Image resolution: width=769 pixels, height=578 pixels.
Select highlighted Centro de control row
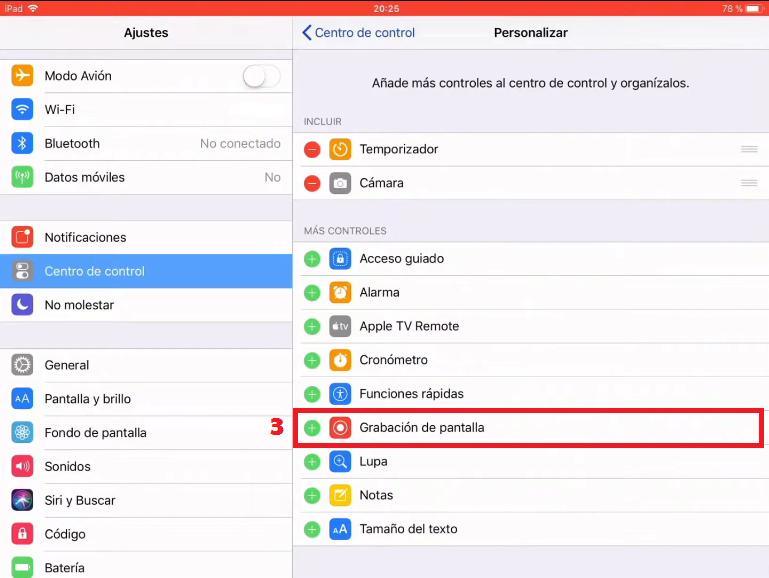146,271
